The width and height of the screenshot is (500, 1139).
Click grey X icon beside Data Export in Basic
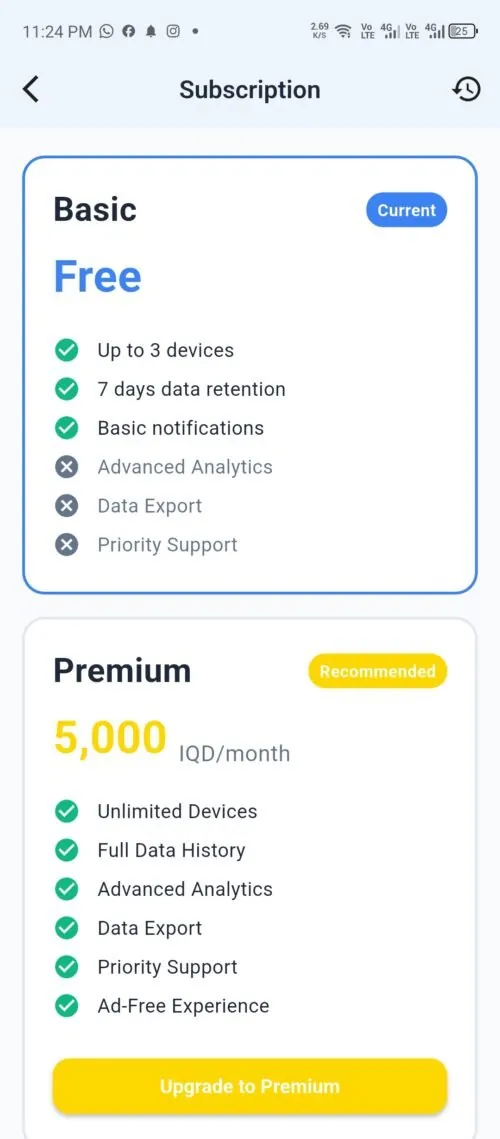[x=66, y=506]
